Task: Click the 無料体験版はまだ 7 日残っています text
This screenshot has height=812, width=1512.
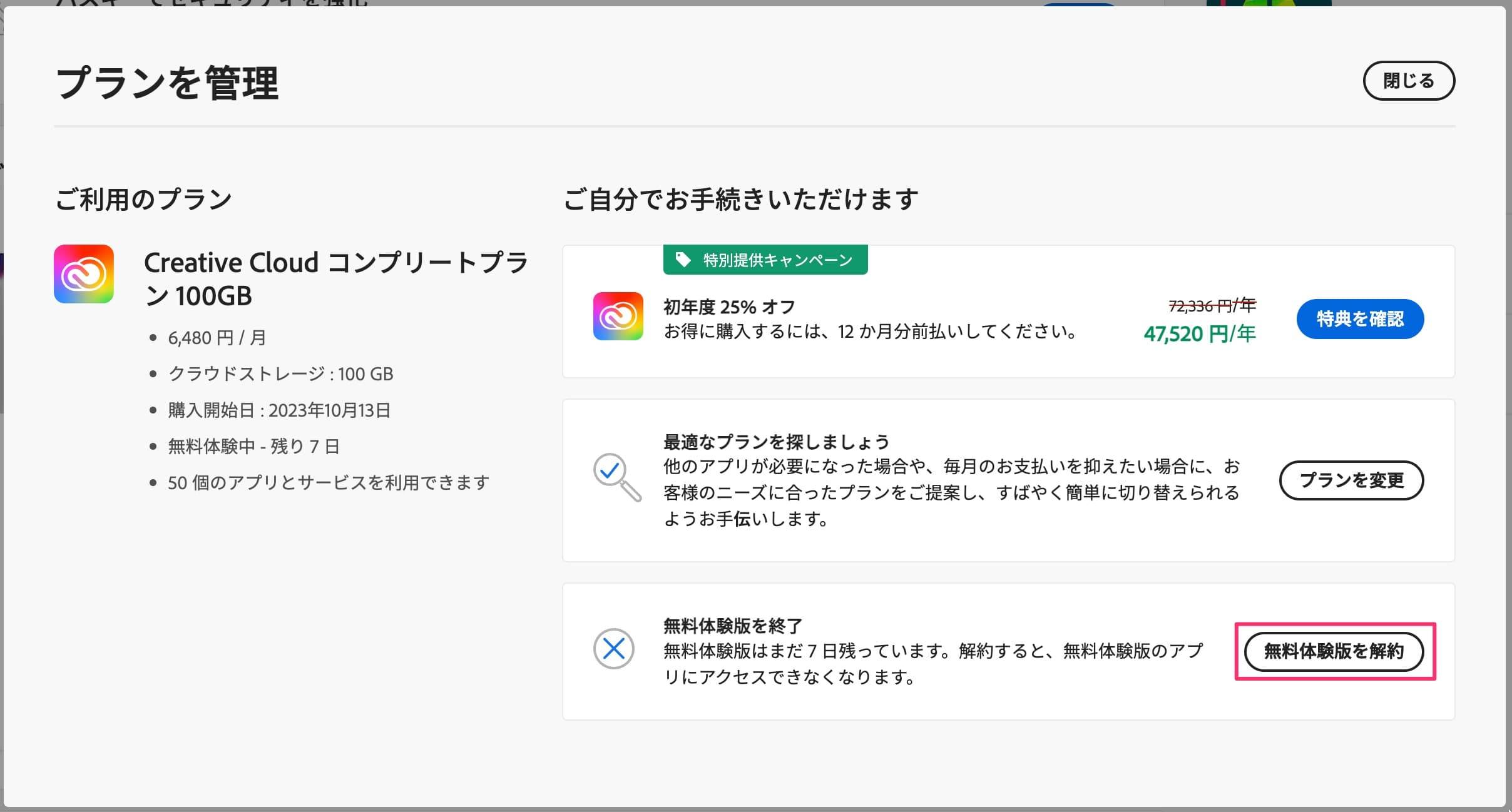Action: (933, 664)
